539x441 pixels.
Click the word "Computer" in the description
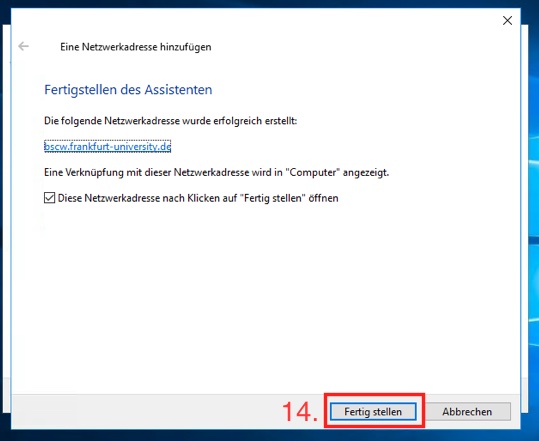pos(313,172)
